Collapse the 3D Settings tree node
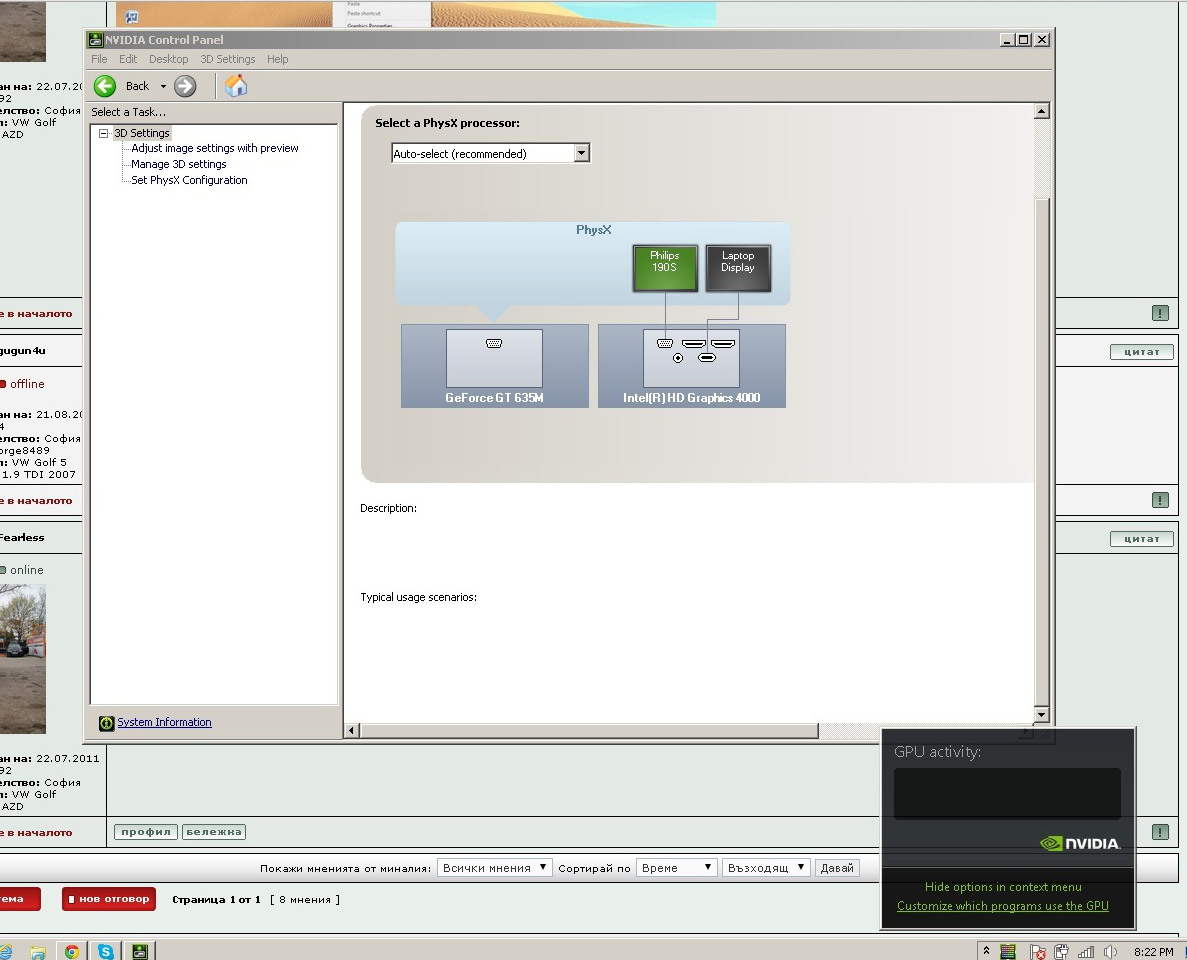Image resolution: width=1187 pixels, height=960 pixels. point(103,133)
